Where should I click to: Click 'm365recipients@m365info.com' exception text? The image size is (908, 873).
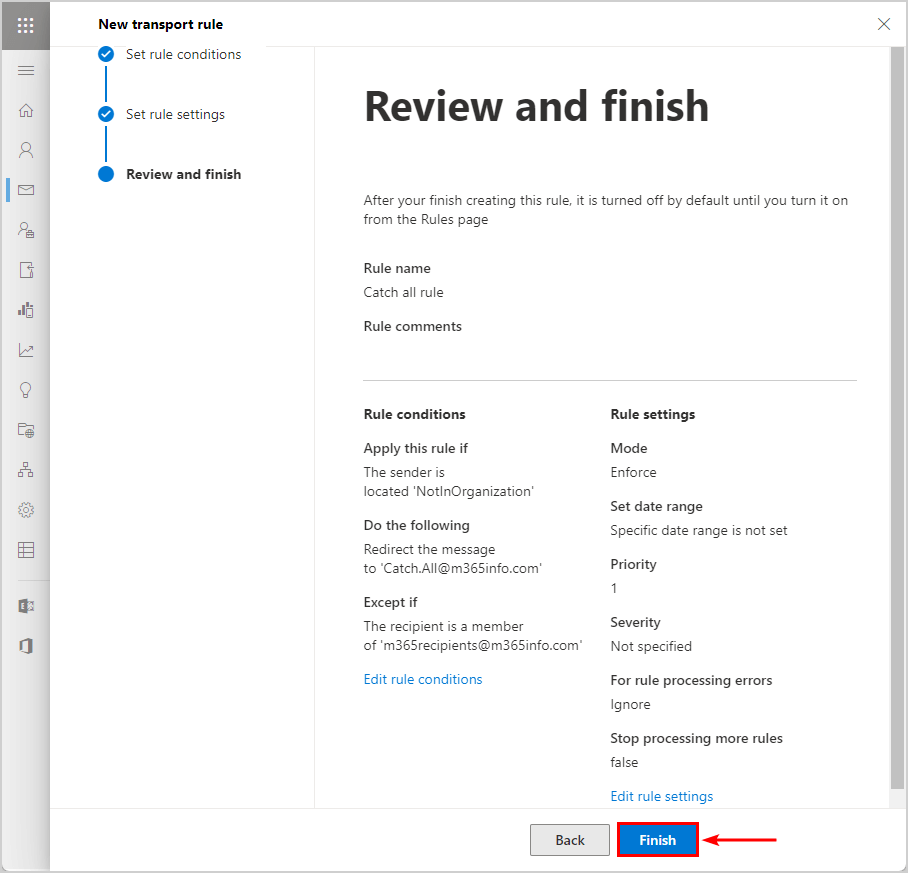coord(481,645)
